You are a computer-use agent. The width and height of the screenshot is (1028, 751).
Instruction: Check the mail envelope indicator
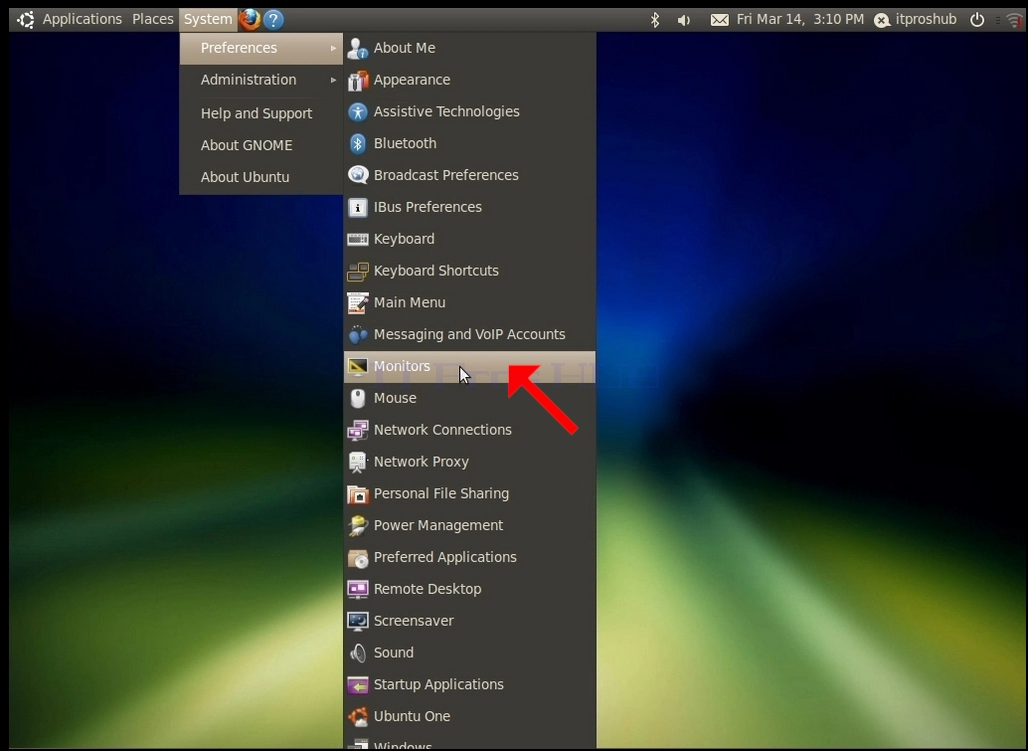719,20
